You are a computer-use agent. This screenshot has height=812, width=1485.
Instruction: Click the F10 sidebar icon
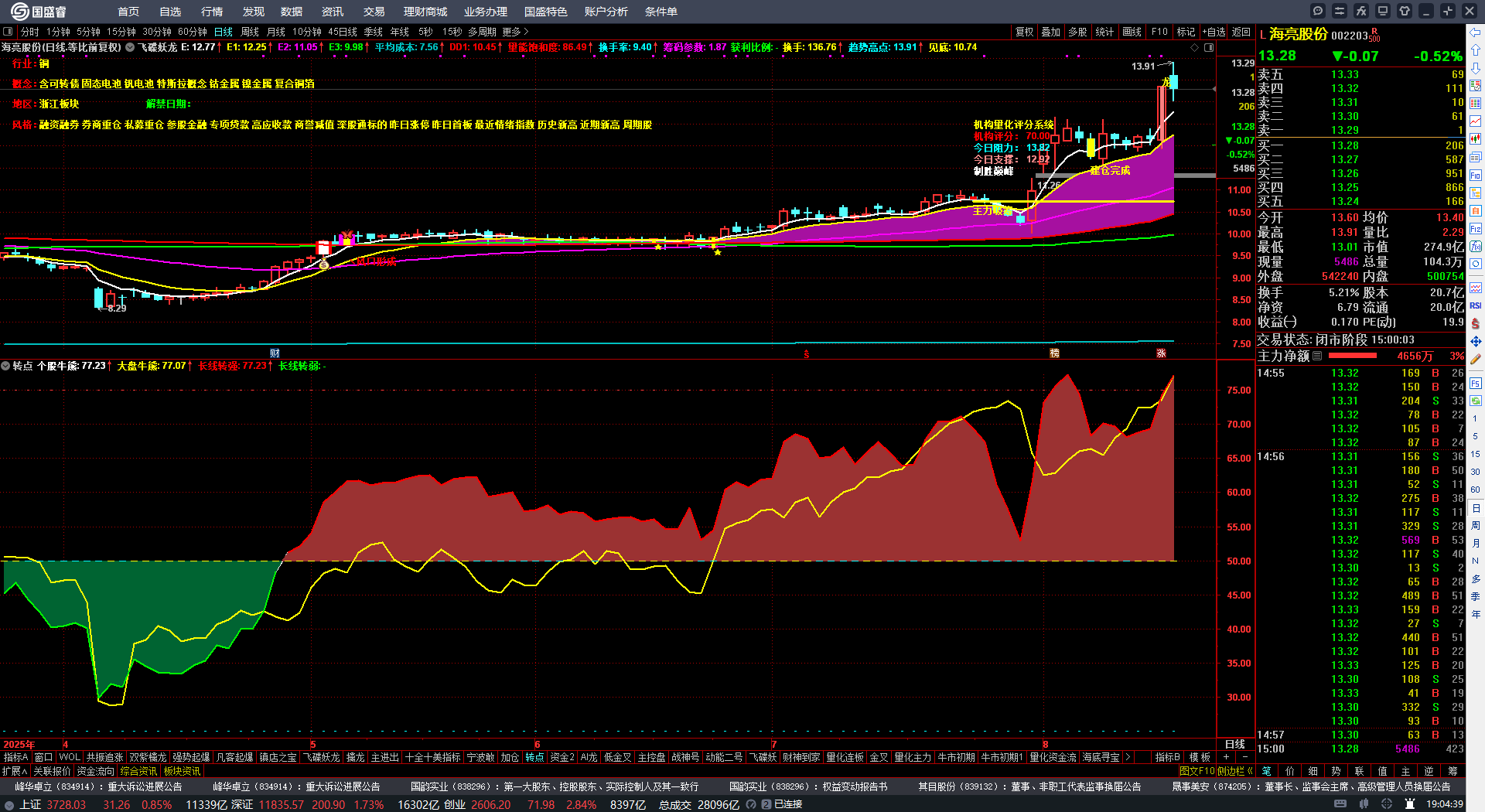tap(1476, 176)
